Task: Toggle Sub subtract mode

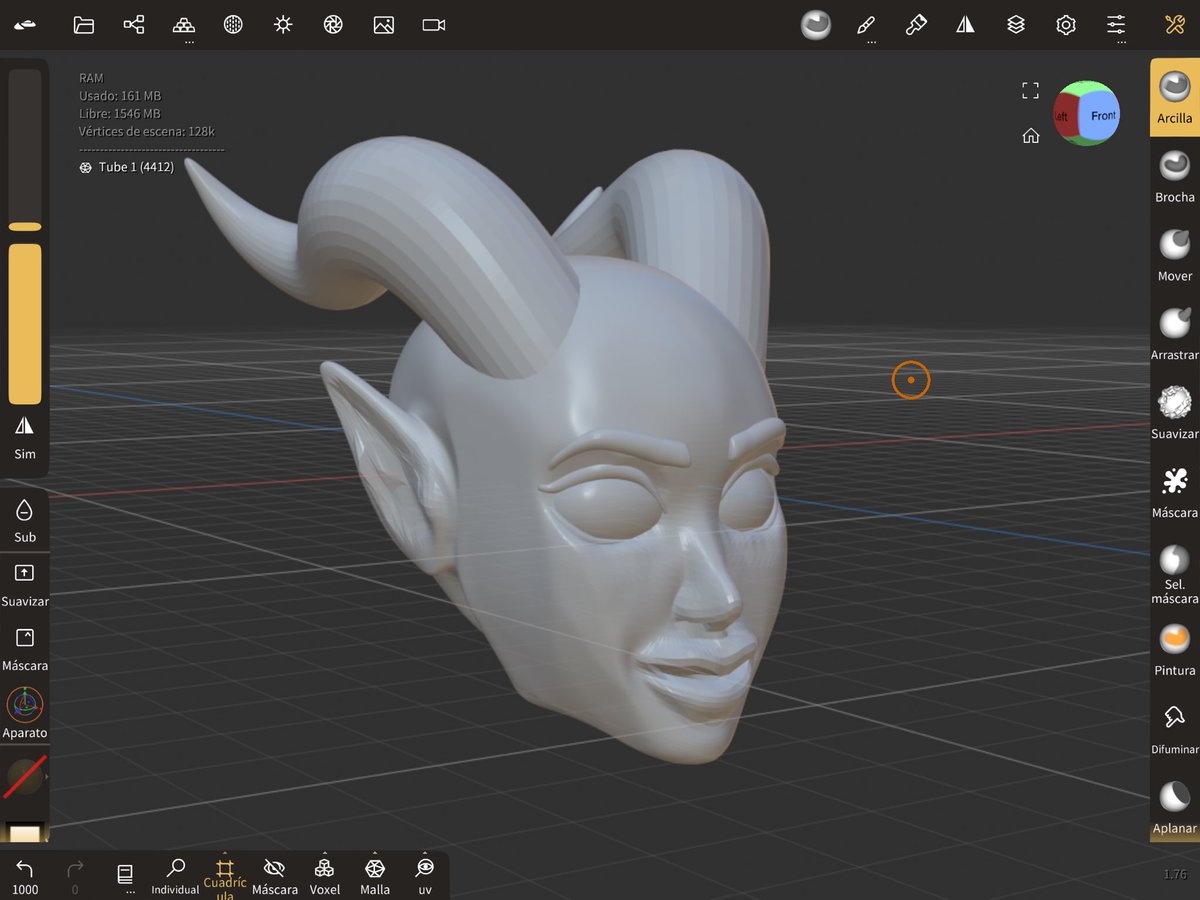Action: 25,520
